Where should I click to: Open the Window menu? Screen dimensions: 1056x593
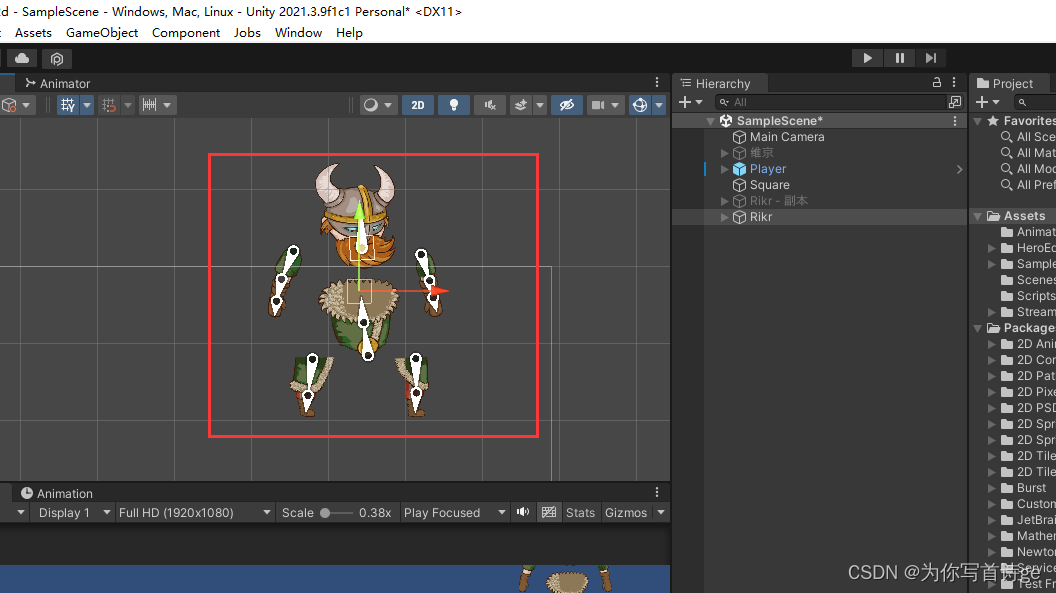[x=298, y=32]
